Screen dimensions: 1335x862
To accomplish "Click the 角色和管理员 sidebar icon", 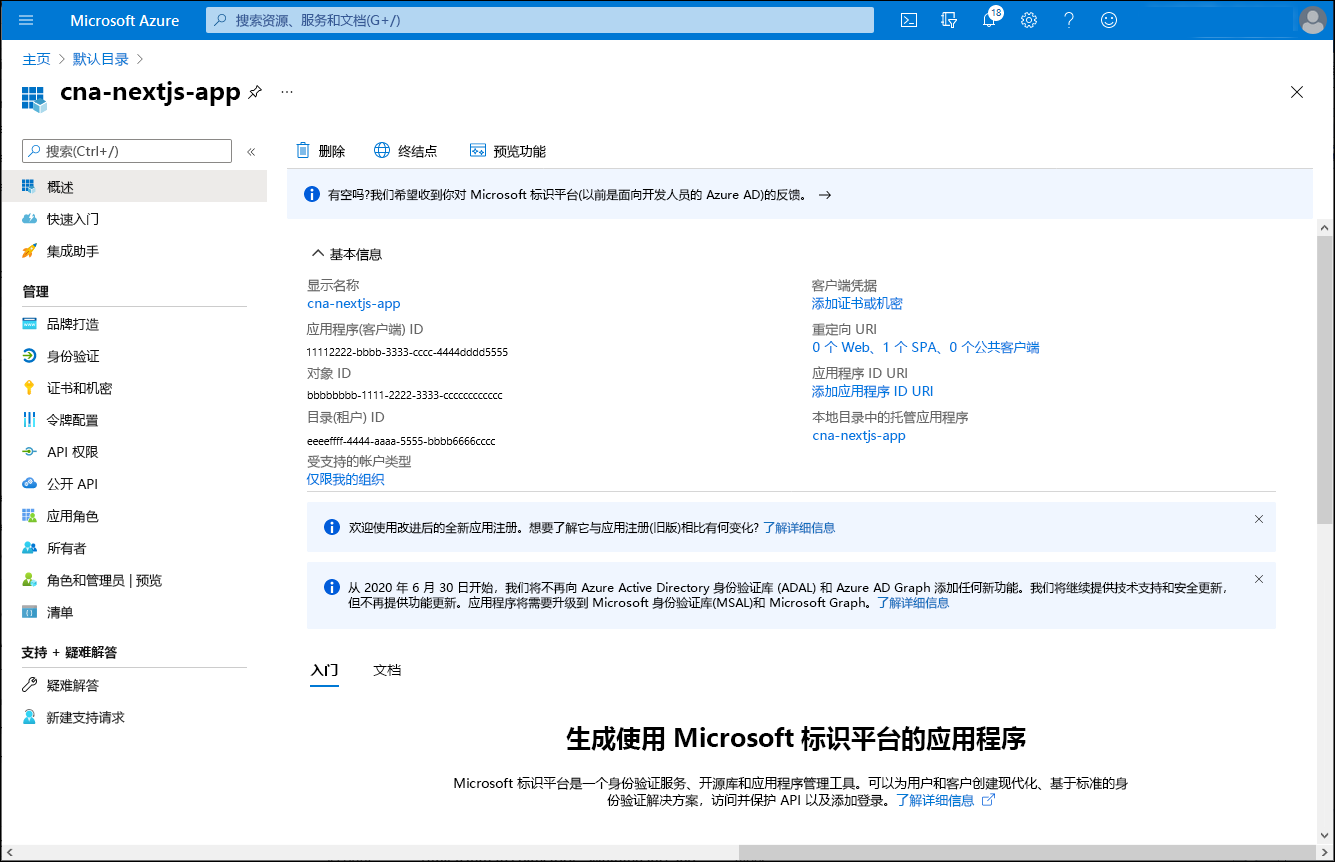I will coord(29,580).
